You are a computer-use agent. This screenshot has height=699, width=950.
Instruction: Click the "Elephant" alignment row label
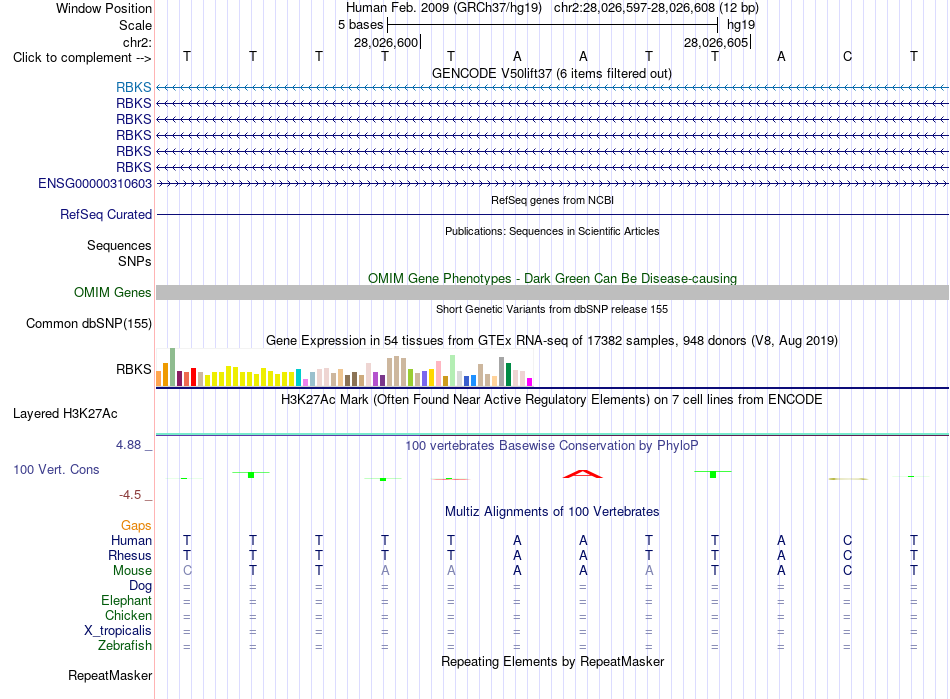click(126, 600)
